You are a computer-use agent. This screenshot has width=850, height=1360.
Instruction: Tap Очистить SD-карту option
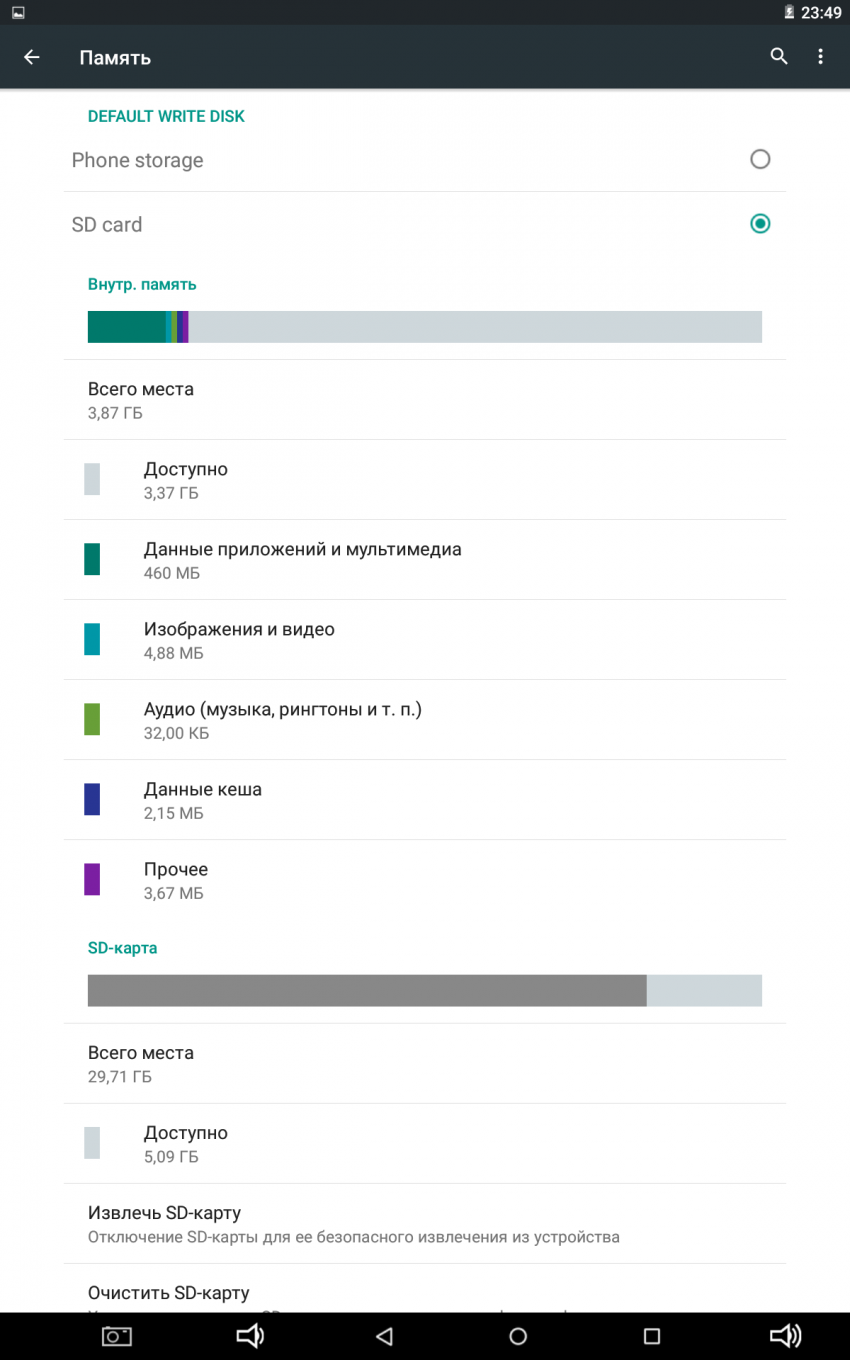pos(169,1293)
